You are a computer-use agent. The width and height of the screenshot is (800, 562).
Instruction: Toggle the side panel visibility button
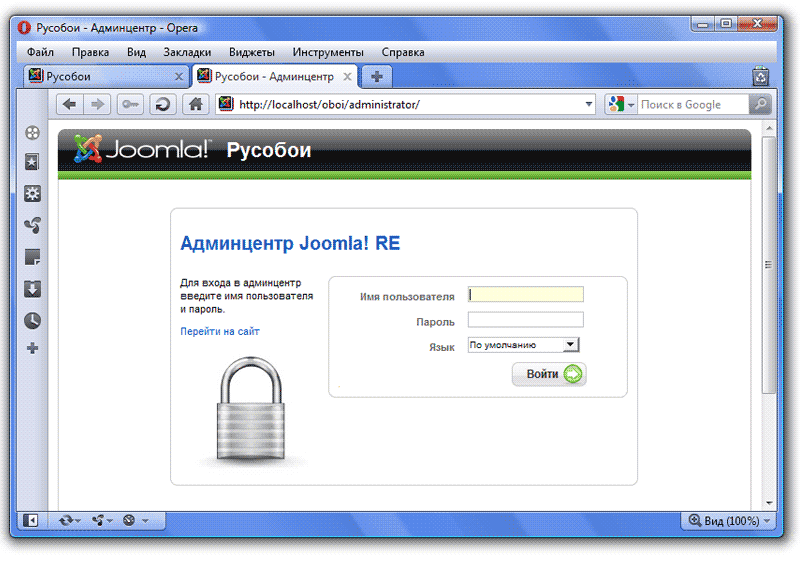(x=30, y=520)
